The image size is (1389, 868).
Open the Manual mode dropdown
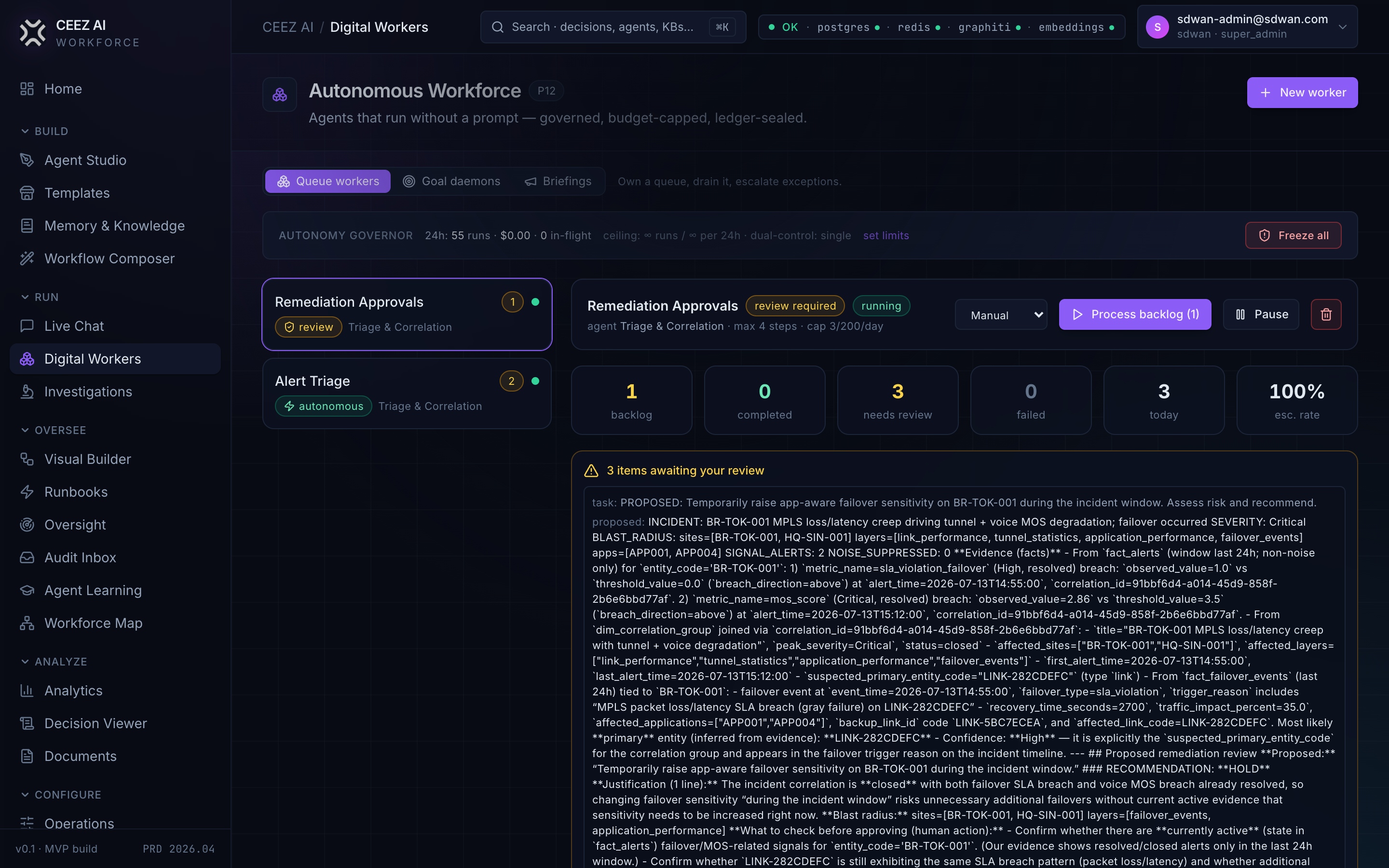click(1001, 314)
